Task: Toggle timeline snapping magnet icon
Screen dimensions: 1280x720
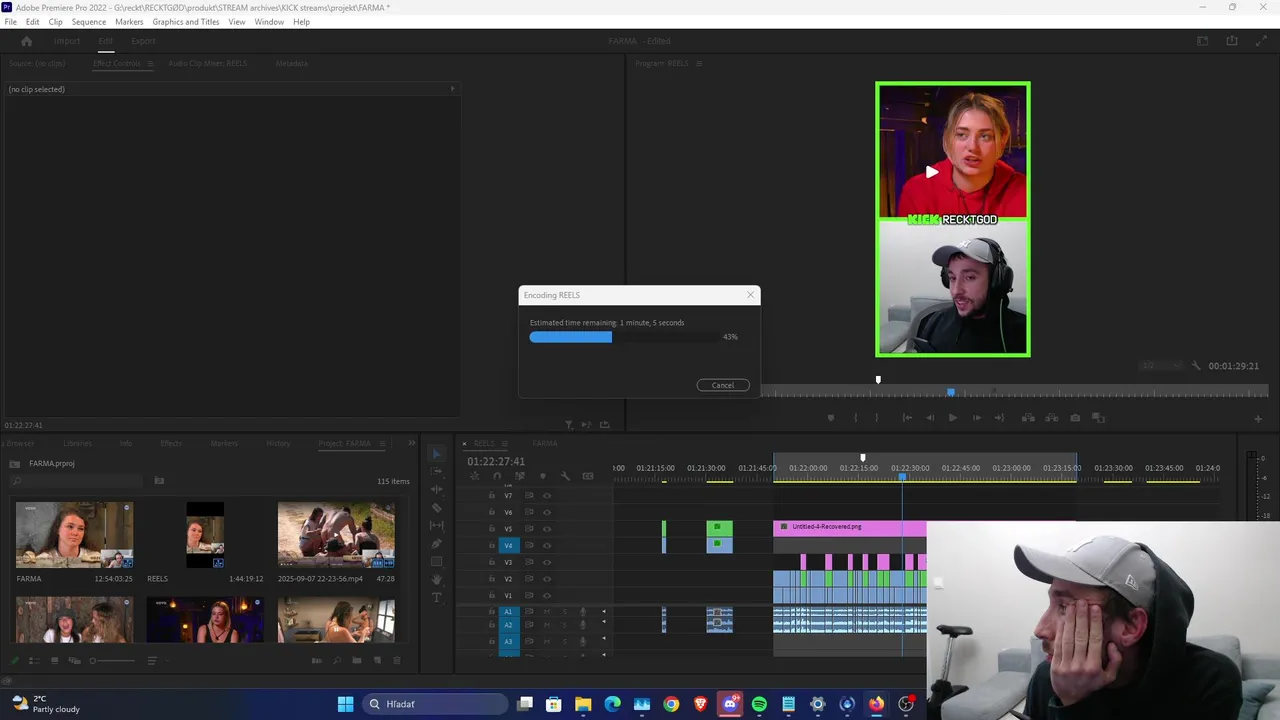Action: (x=497, y=476)
